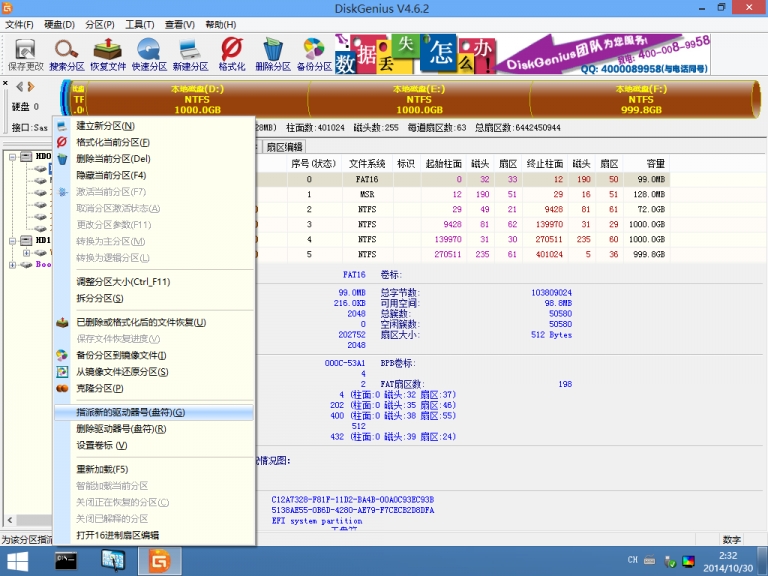768x576 pixels.
Task: Choose 克隆分区(P) in context menu
Action: click(154, 388)
